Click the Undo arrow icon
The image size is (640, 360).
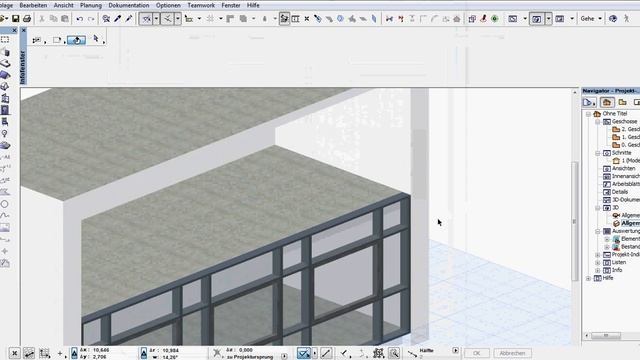[x=80, y=19]
